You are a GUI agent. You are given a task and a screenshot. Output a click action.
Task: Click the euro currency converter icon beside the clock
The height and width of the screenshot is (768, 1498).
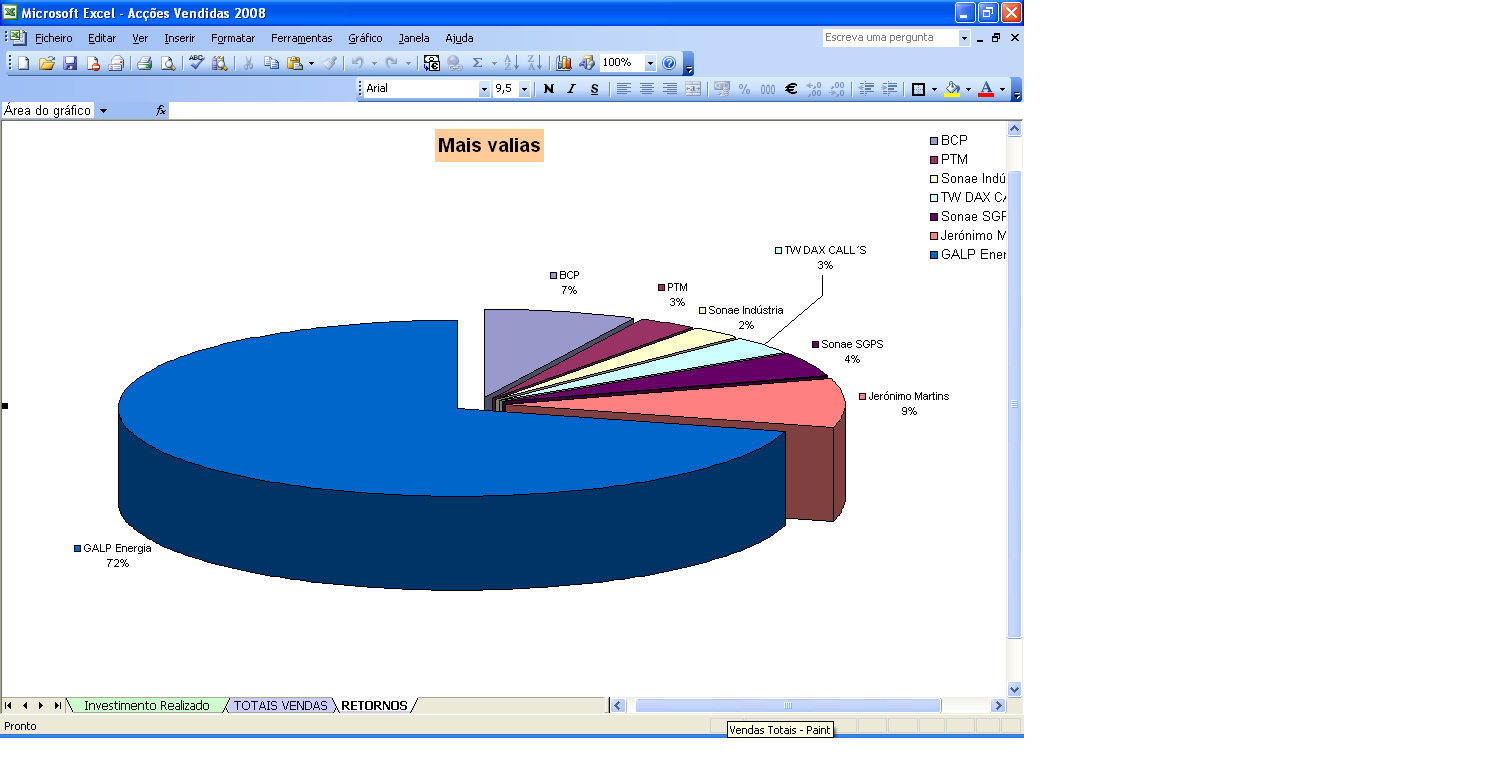click(432, 63)
